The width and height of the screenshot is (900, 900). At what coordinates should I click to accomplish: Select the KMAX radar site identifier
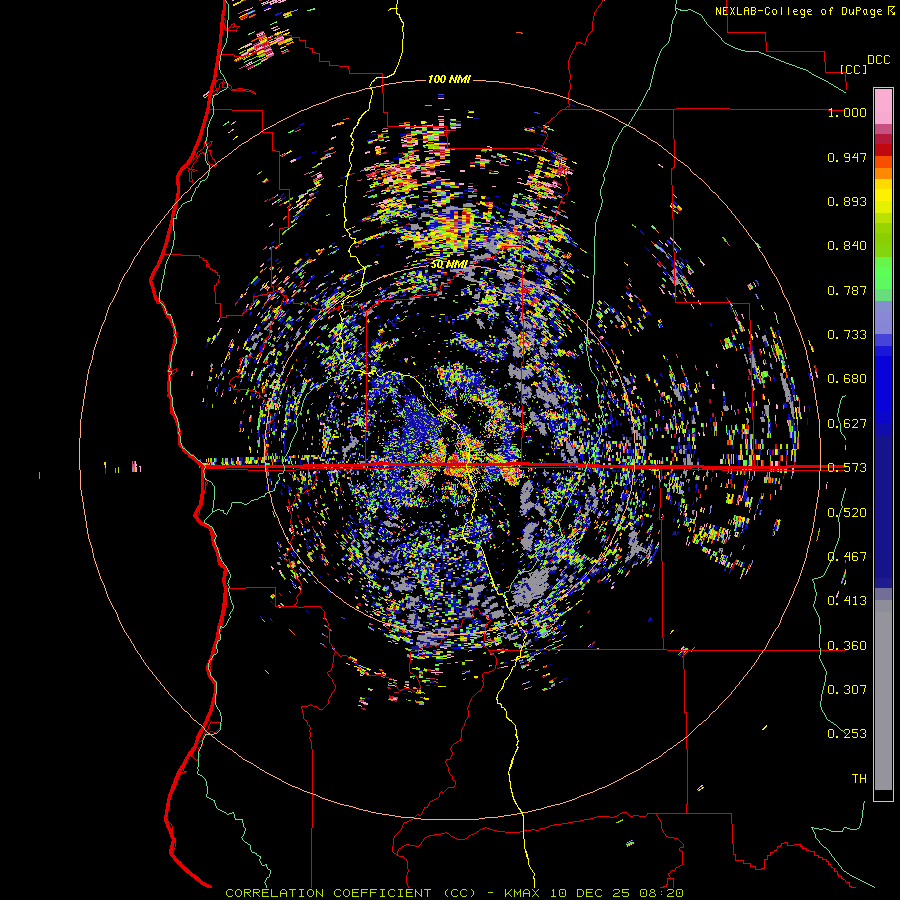(x=523, y=893)
